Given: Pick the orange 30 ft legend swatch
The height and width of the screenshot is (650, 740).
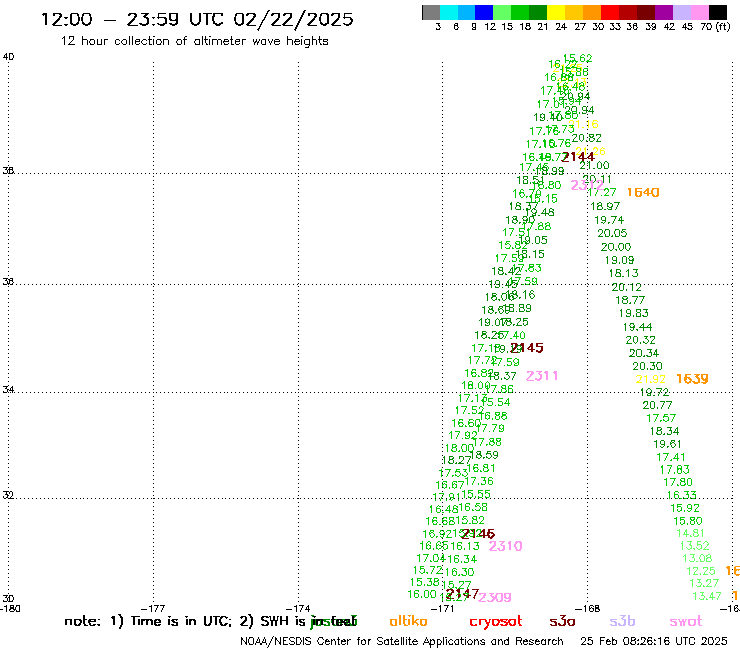Looking at the screenshot, I should tap(592, 12).
